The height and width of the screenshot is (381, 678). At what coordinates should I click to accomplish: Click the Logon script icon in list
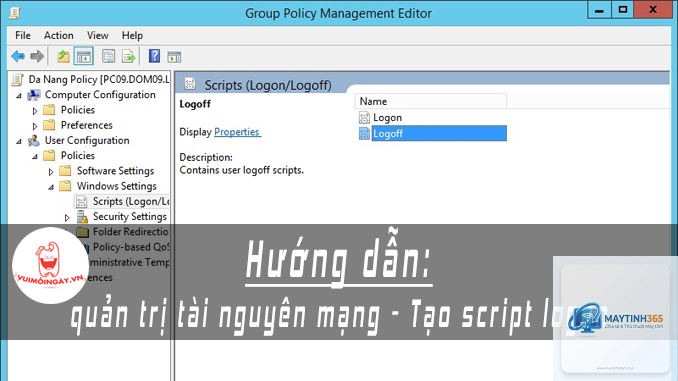click(x=365, y=118)
